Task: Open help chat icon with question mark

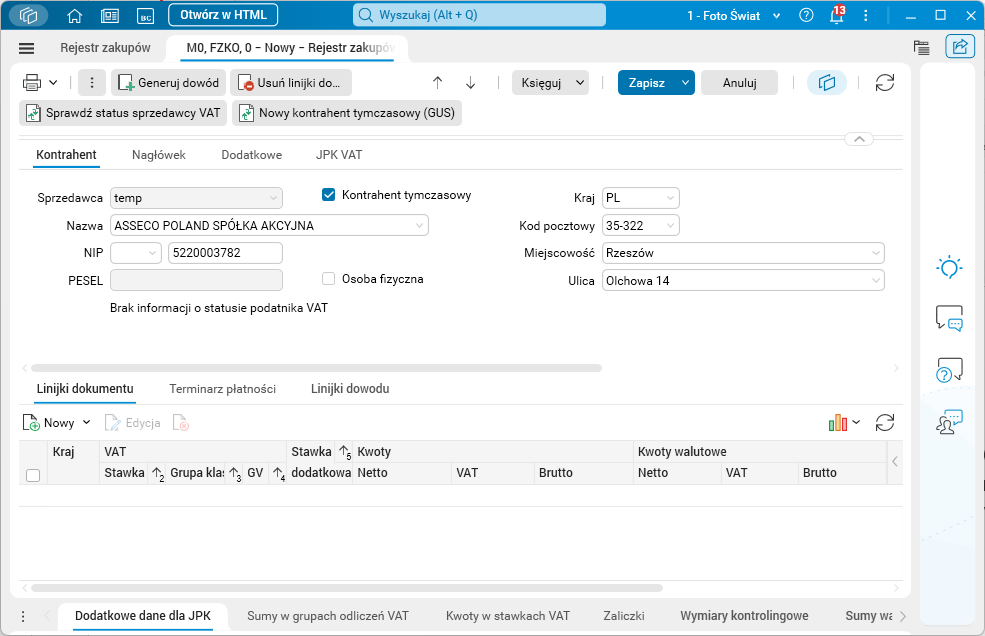Action: click(x=949, y=370)
